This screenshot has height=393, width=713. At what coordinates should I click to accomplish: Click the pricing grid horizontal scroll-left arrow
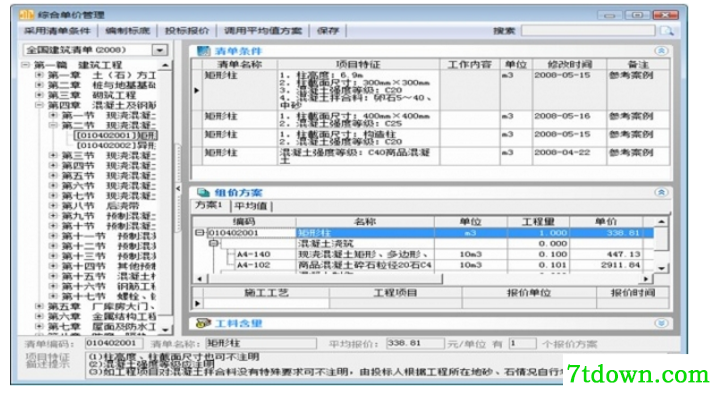199,278
